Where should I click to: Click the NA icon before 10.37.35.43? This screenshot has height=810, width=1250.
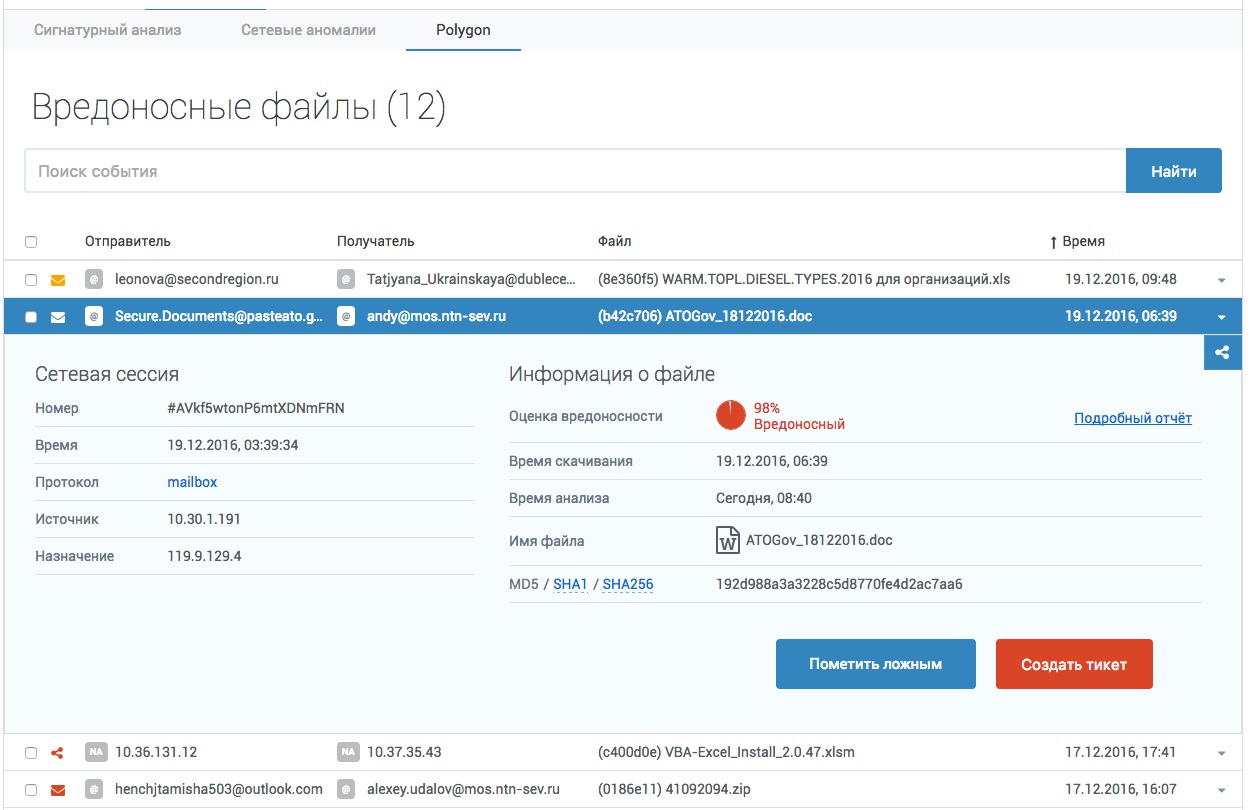347,752
